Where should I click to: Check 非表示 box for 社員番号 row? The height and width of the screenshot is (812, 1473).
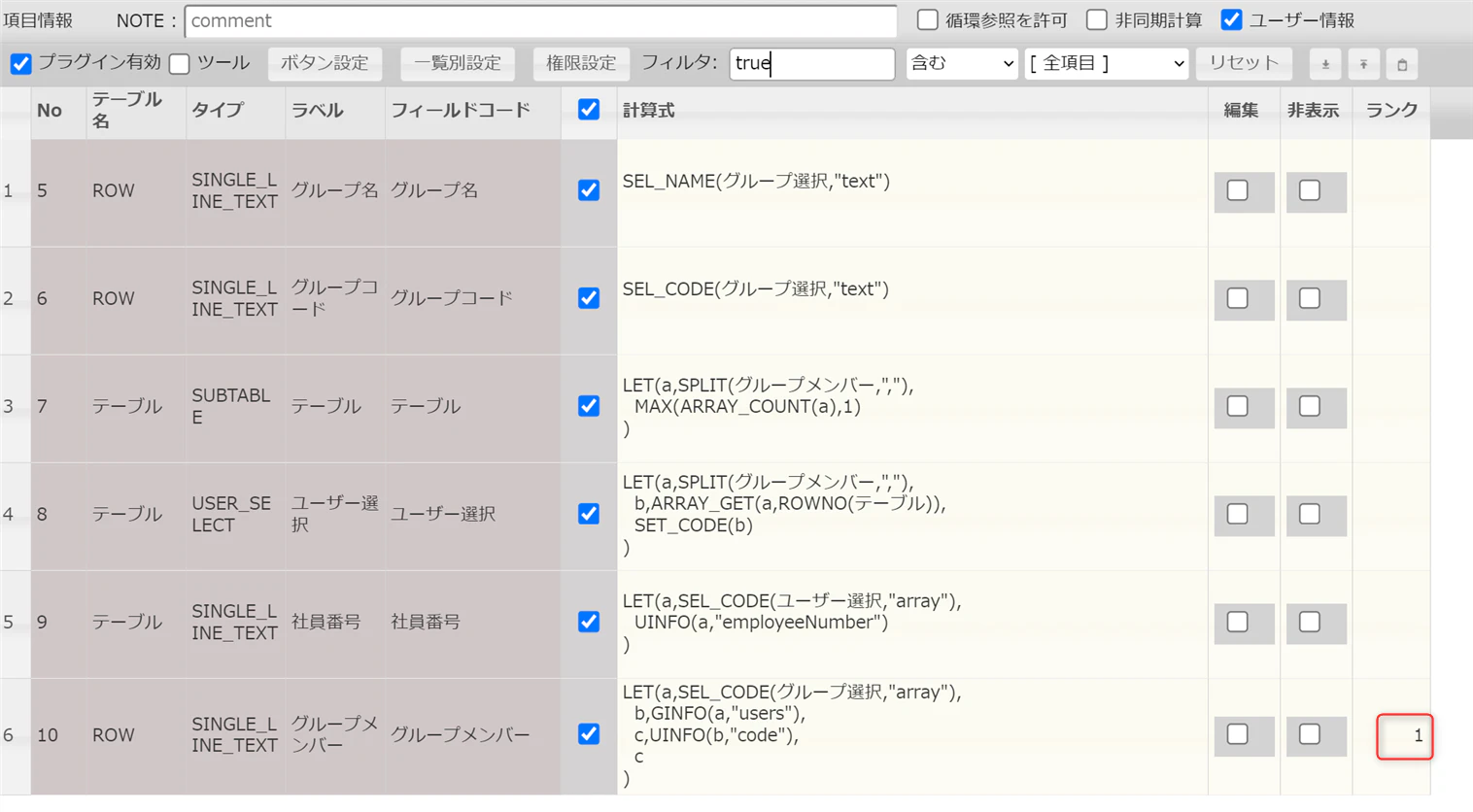pyautogui.click(x=1310, y=622)
